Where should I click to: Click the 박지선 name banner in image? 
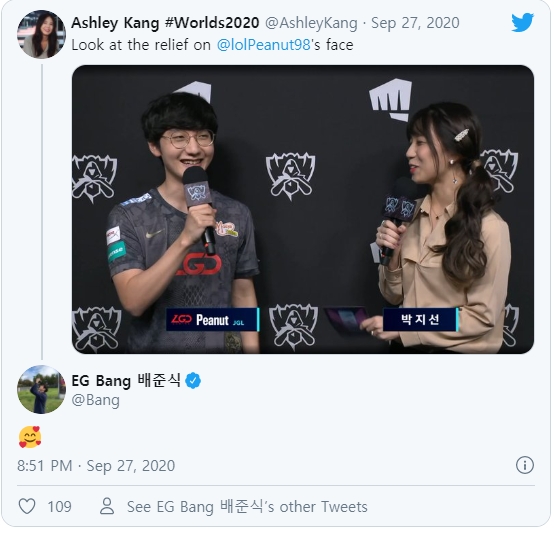click(420, 320)
